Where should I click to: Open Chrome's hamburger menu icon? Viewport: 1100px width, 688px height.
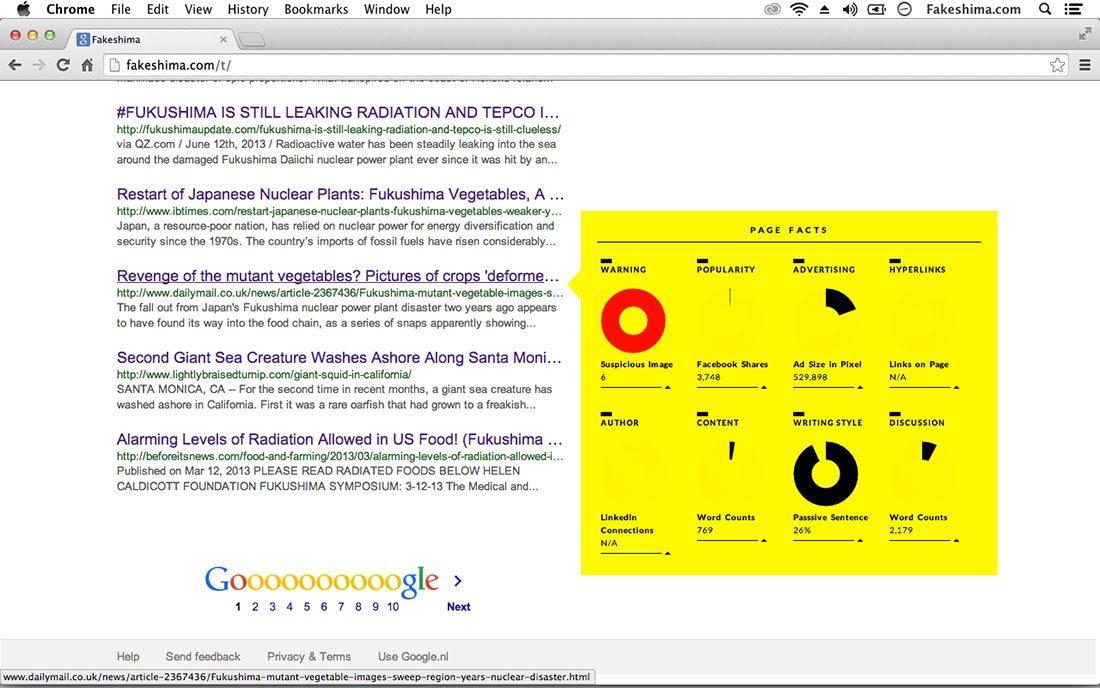(x=1085, y=65)
